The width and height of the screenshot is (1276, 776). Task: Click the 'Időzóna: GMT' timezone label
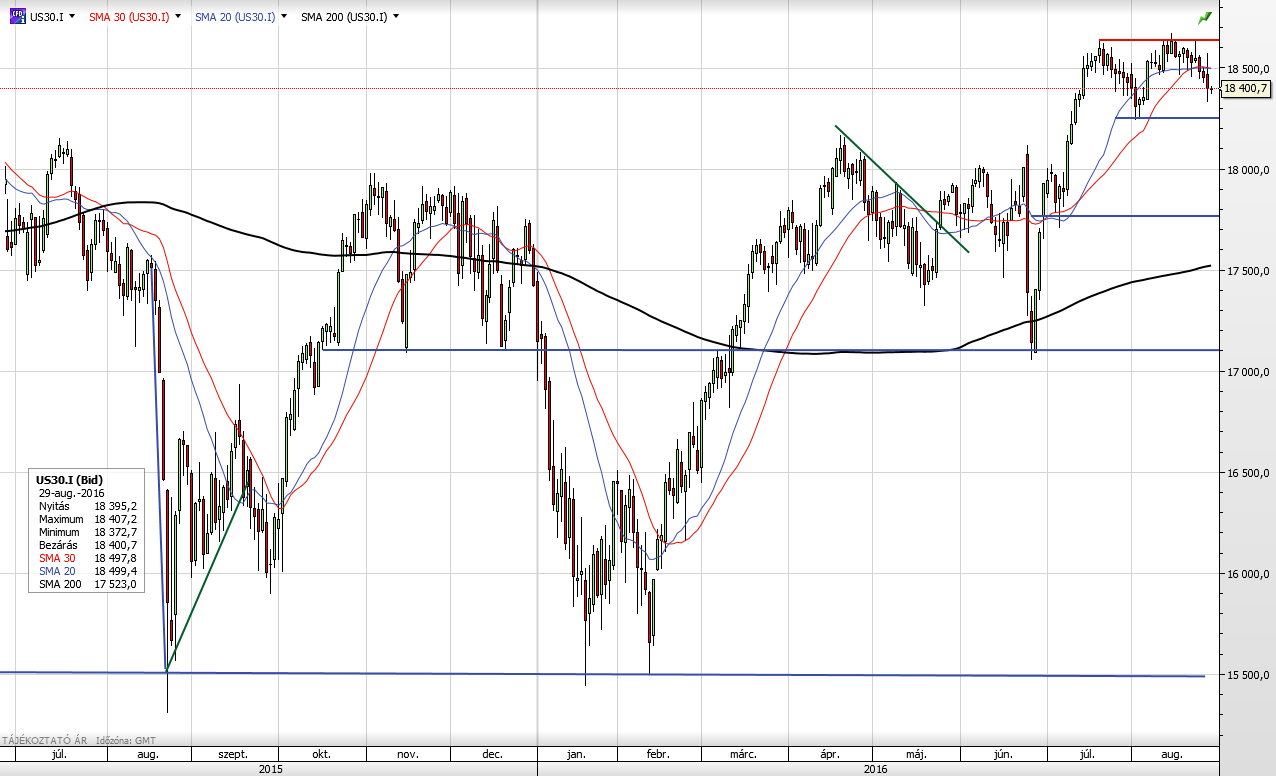pyautogui.click(x=125, y=741)
